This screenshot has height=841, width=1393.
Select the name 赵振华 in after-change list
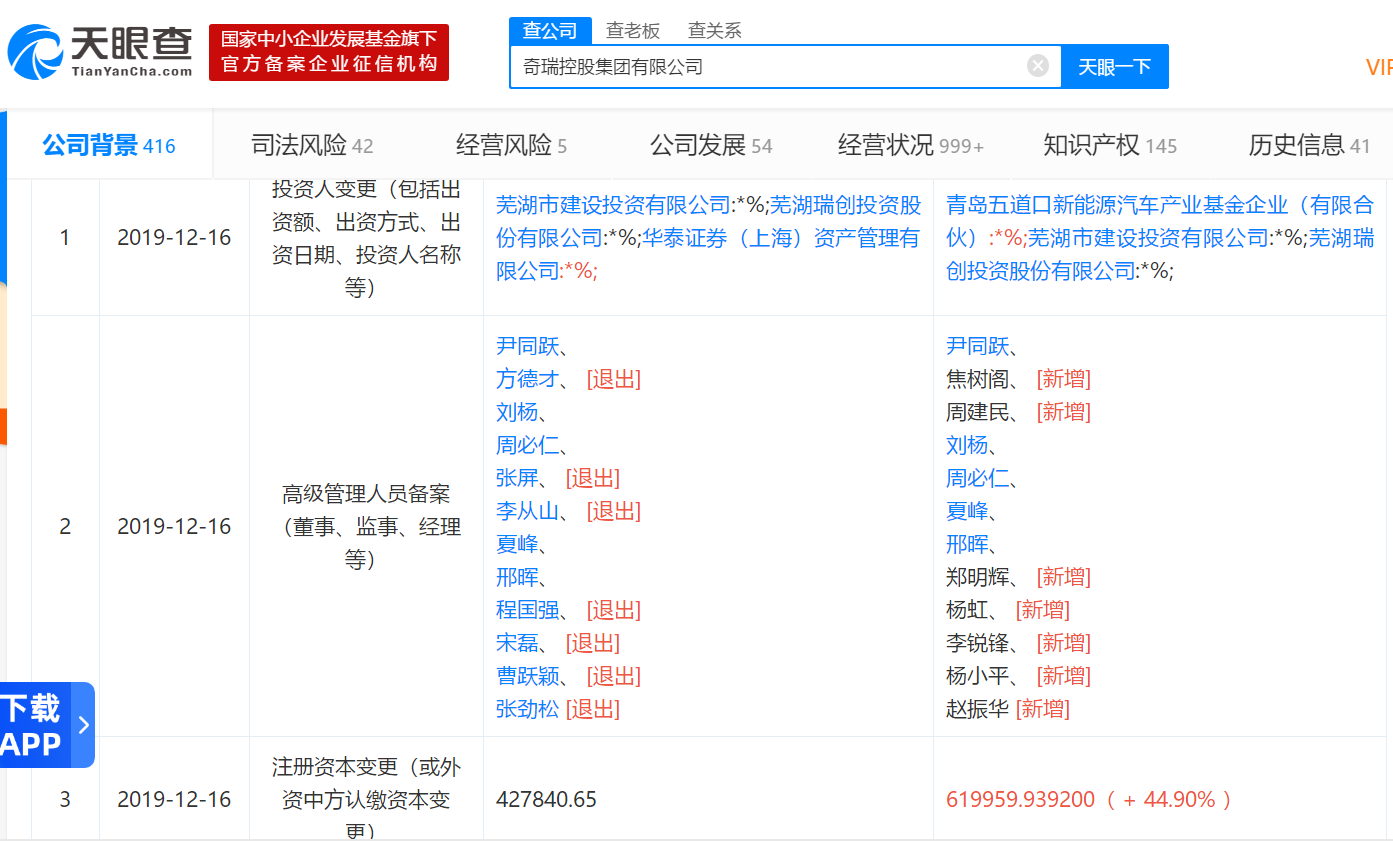pos(978,710)
